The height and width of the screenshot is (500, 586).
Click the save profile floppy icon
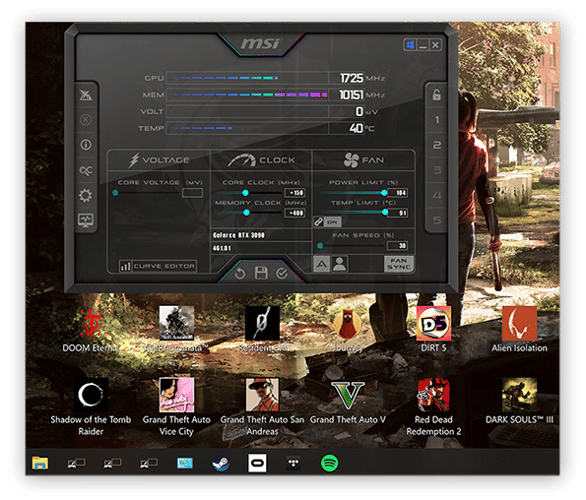pos(261,273)
